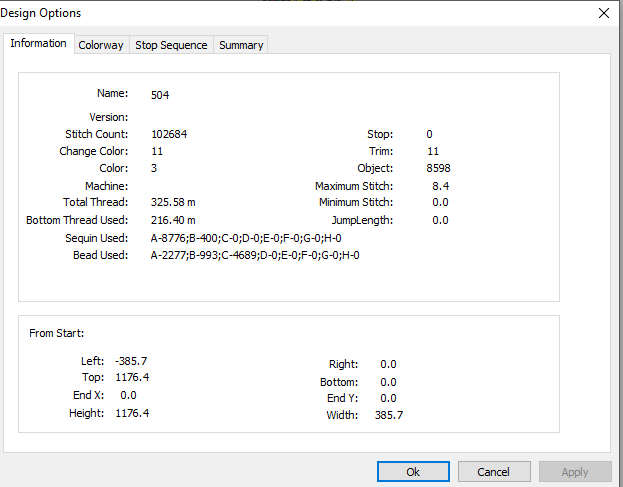The image size is (623, 487).
Task: Click the Object count value 8598
Action: tap(438, 168)
